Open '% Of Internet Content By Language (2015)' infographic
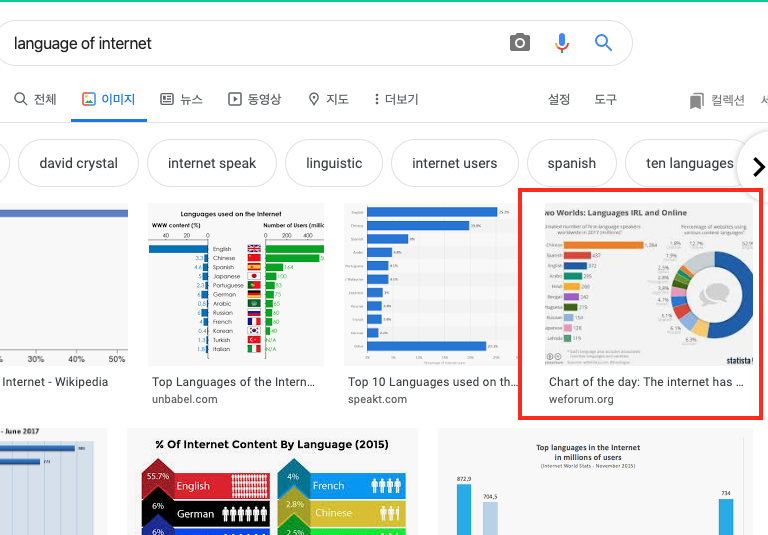This screenshot has width=768, height=535. coord(272,482)
